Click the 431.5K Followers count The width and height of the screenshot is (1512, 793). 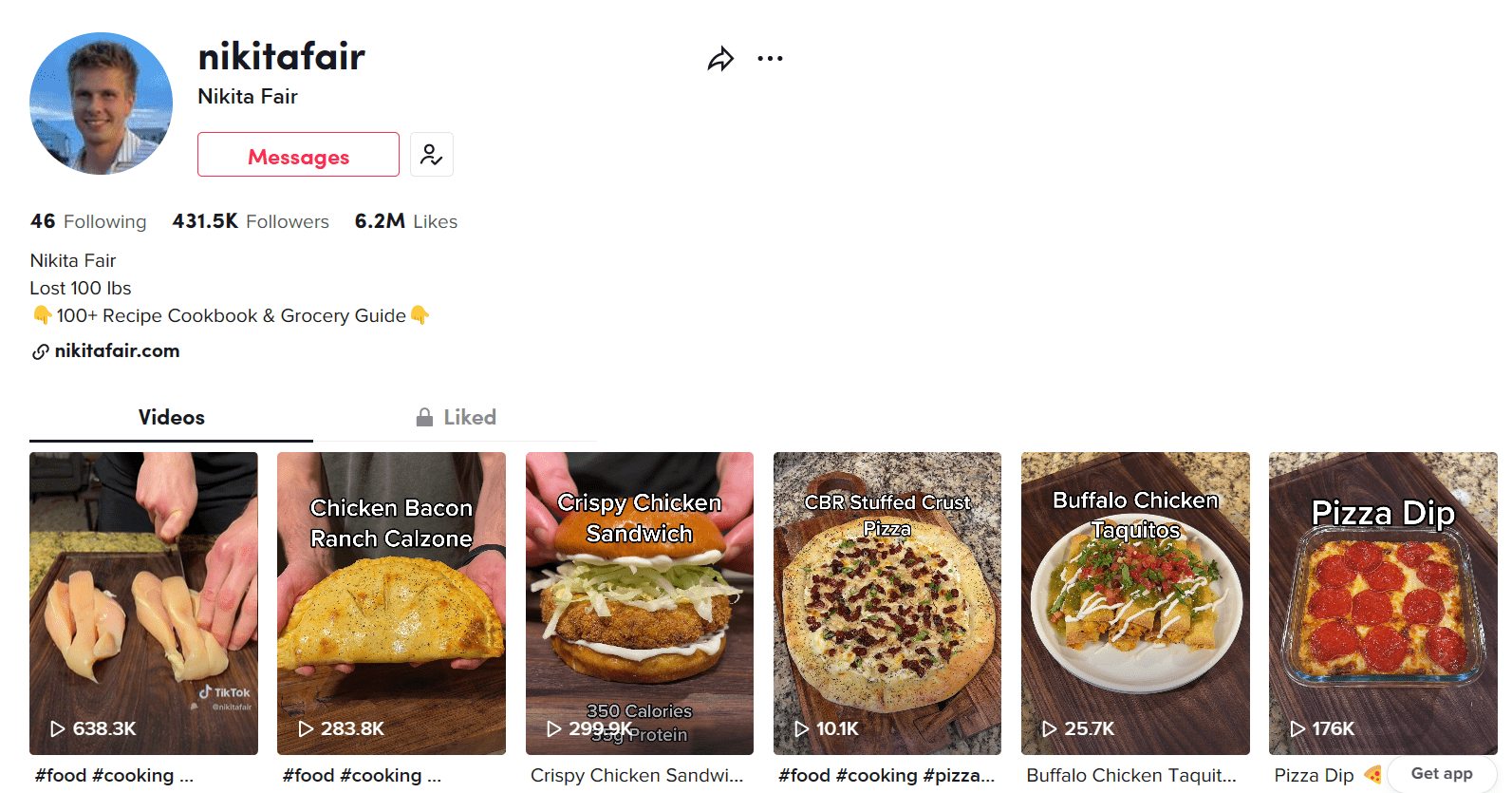[x=251, y=221]
